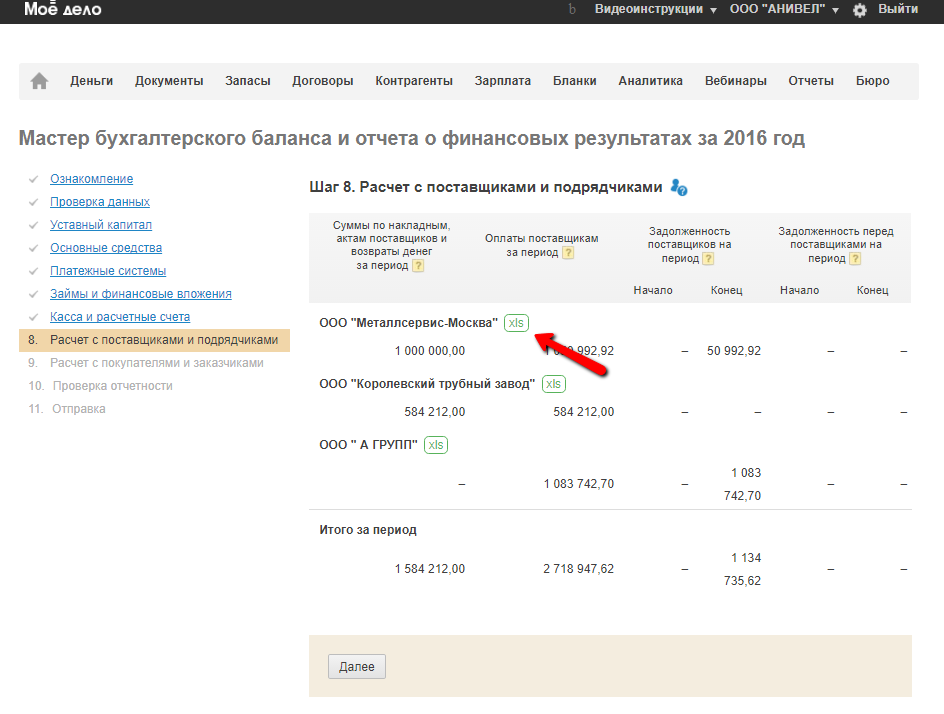Go to Ознакомление step
Image resolution: width=944 pixels, height=714 pixels.
click(x=92, y=179)
